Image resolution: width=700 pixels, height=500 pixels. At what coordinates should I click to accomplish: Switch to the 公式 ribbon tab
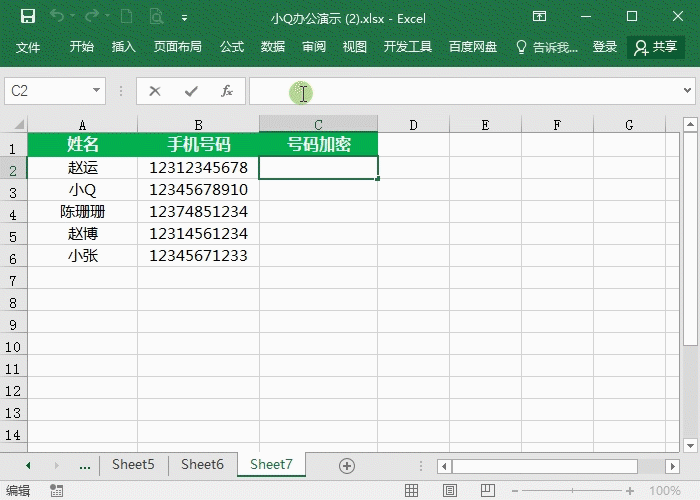[x=232, y=46]
